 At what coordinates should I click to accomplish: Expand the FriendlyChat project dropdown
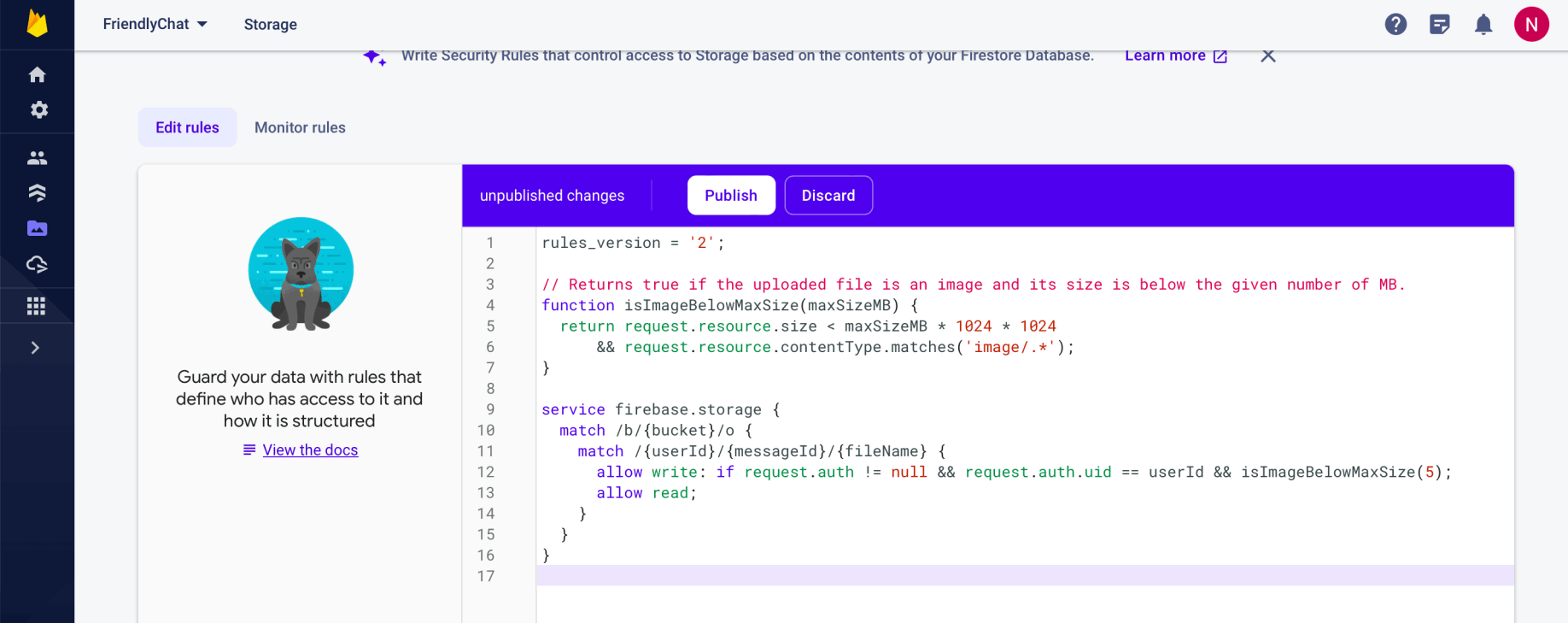point(155,24)
